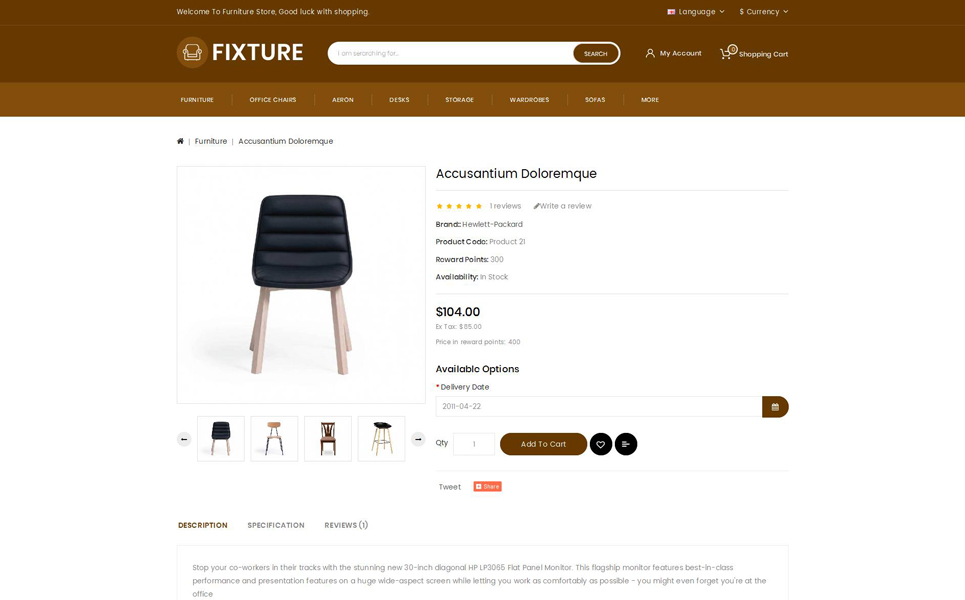Click the Fixture armchair logo
The image size is (965, 600).
[x=192, y=52]
